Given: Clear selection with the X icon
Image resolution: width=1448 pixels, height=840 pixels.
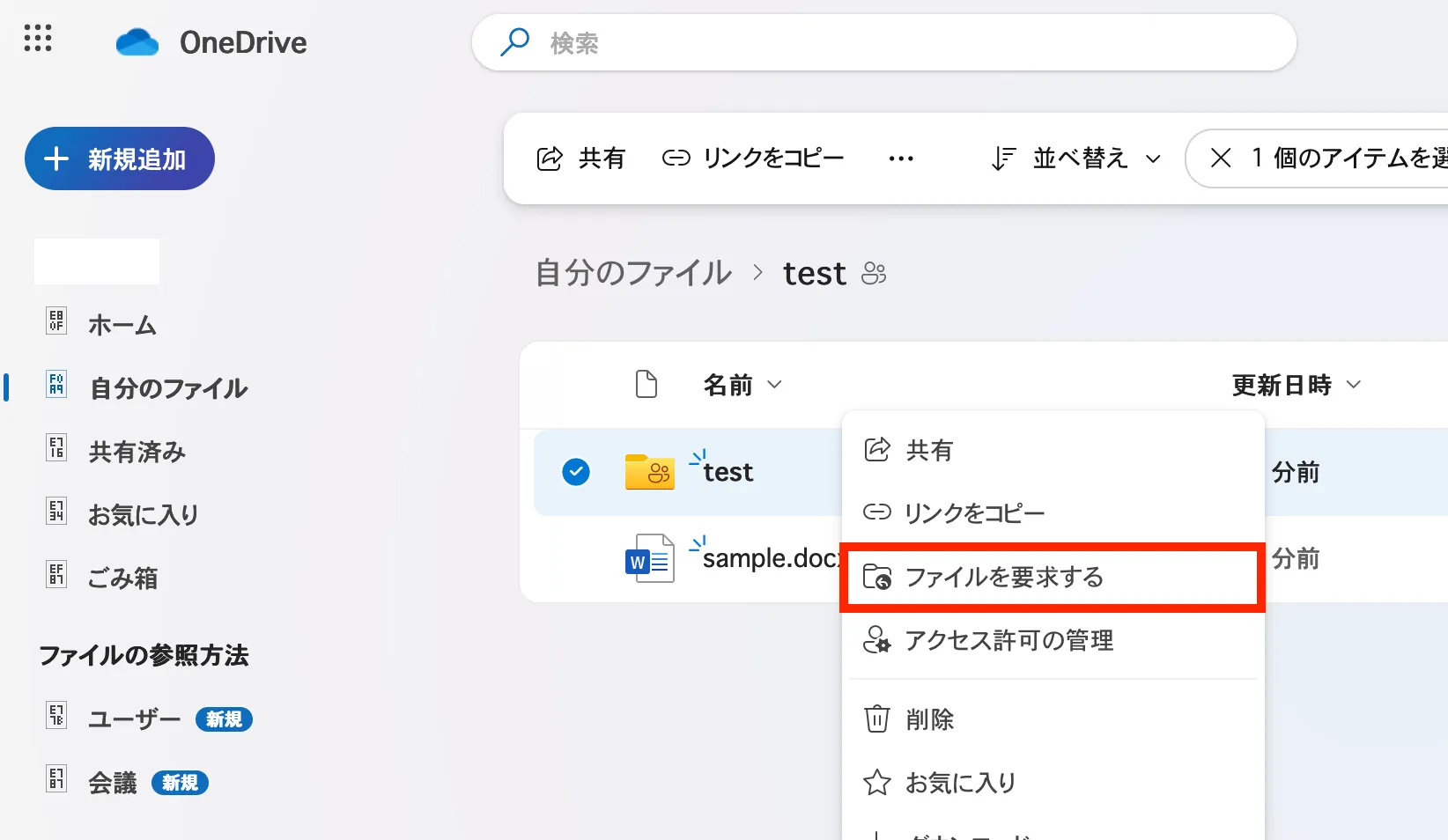Looking at the screenshot, I should coord(1221,158).
